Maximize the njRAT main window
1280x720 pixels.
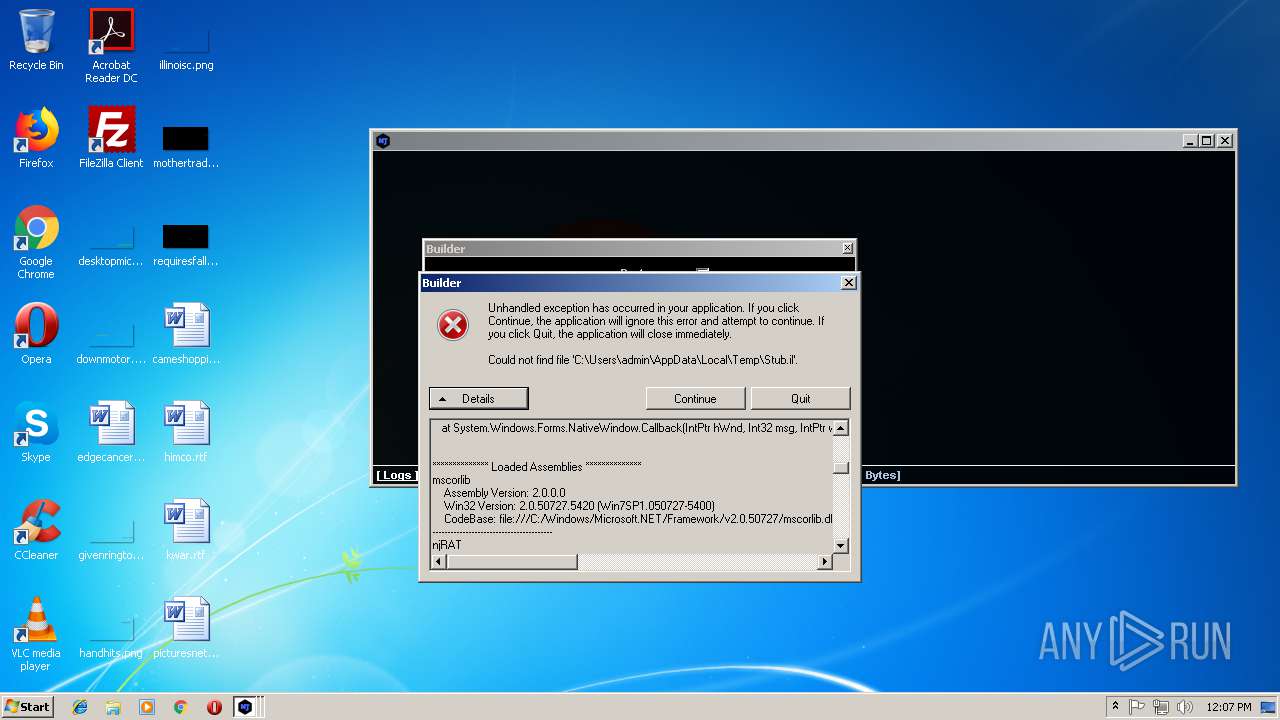pos(1207,141)
